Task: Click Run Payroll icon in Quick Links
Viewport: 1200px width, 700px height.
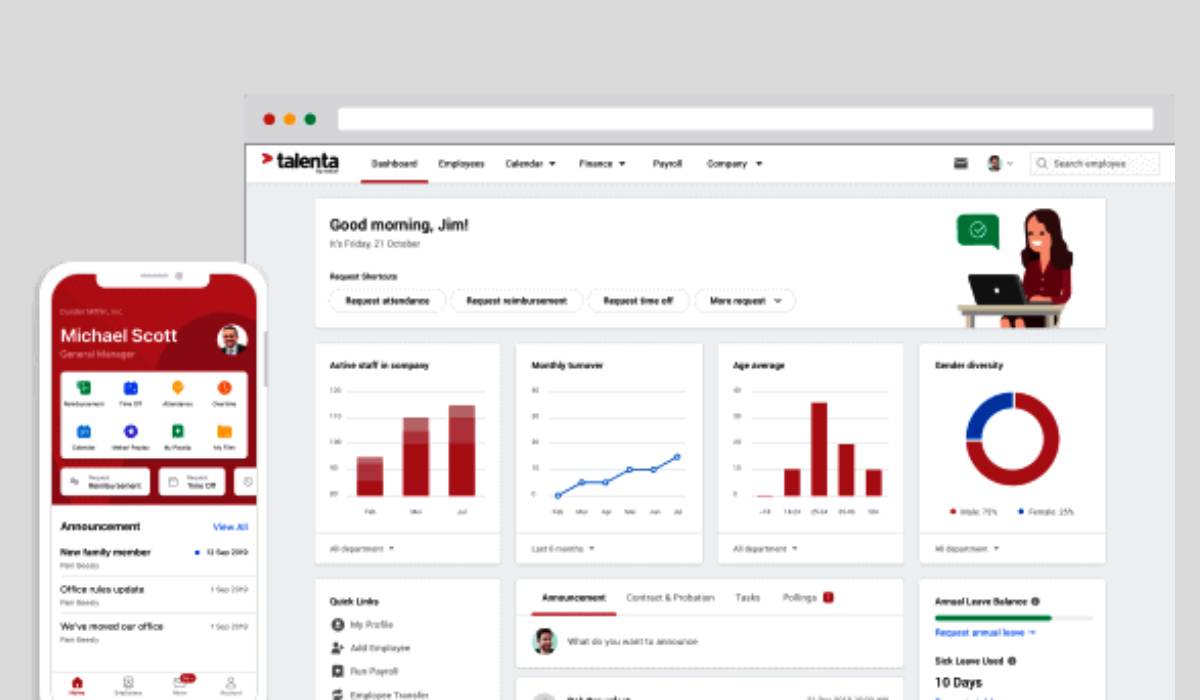Action: click(x=337, y=671)
